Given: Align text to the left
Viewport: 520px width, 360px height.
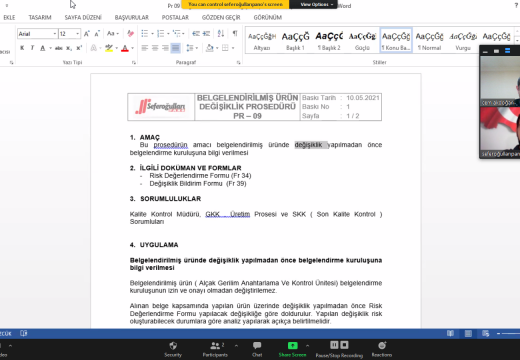Looking at the screenshot, I should (x=144, y=48).
